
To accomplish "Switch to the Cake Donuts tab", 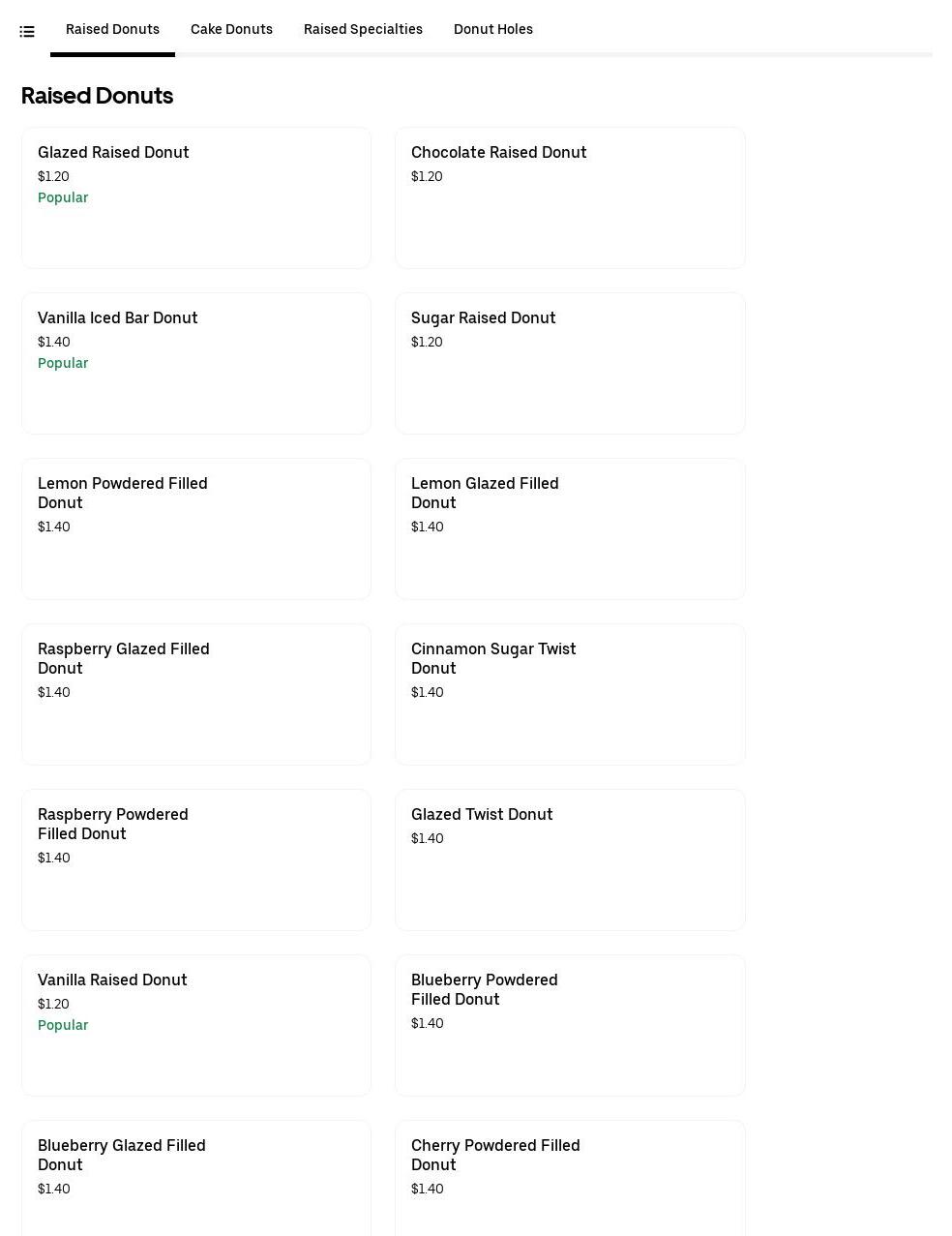I will [x=231, y=29].
